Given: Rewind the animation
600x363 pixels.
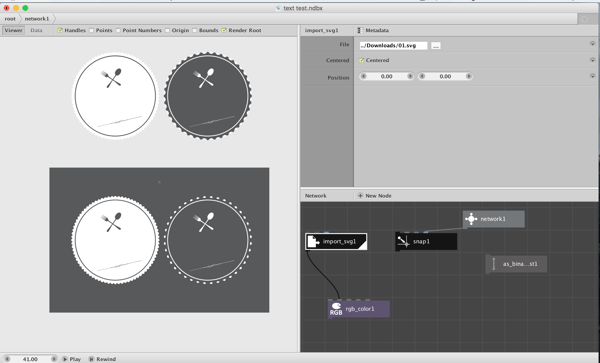Looking at the screenshot, I should (102, 359).
